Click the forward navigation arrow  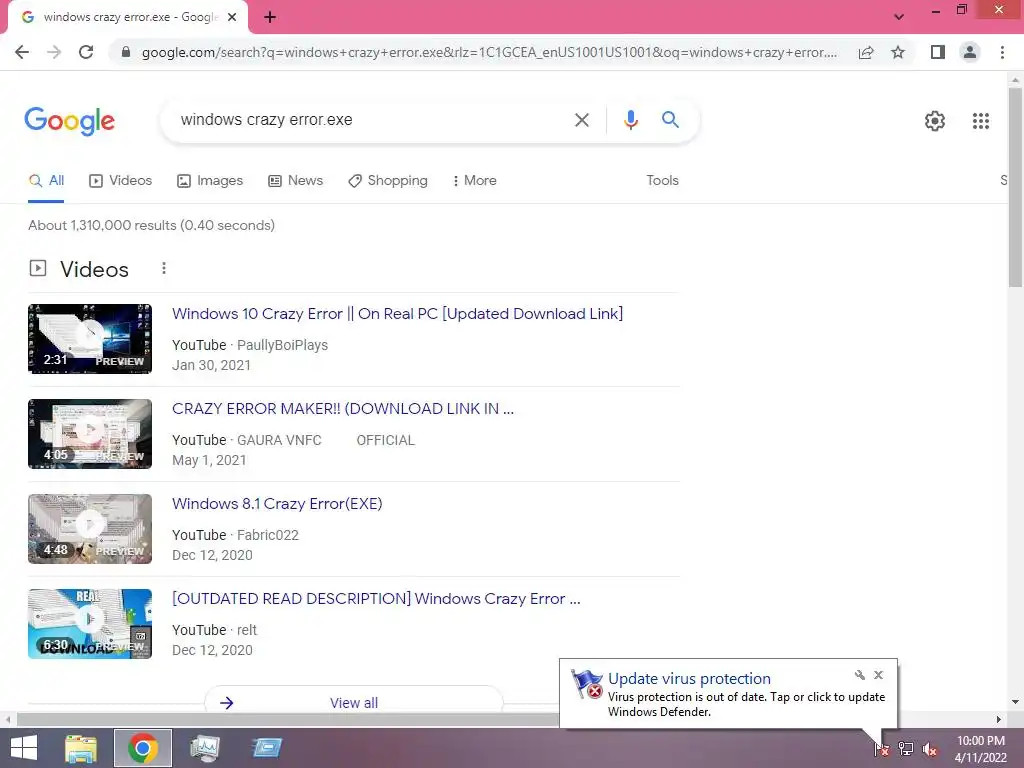tap(54, 52)
